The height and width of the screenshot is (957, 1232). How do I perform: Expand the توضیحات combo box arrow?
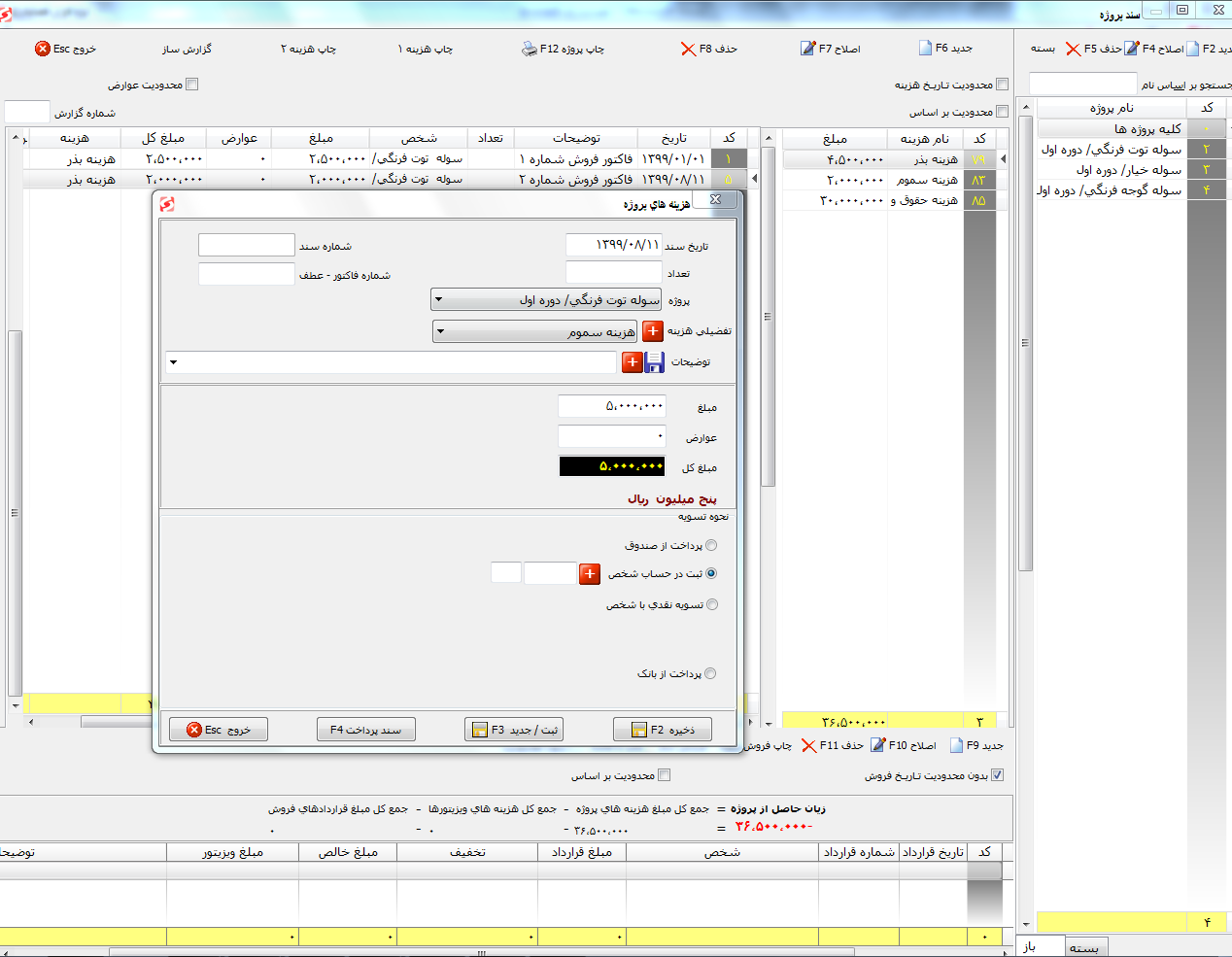pyautogui.click(x=174, y=362)
